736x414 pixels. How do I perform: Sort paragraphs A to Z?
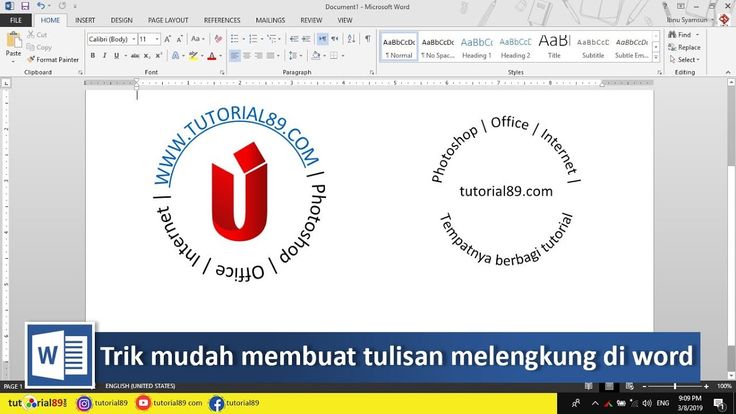[352, 39]
